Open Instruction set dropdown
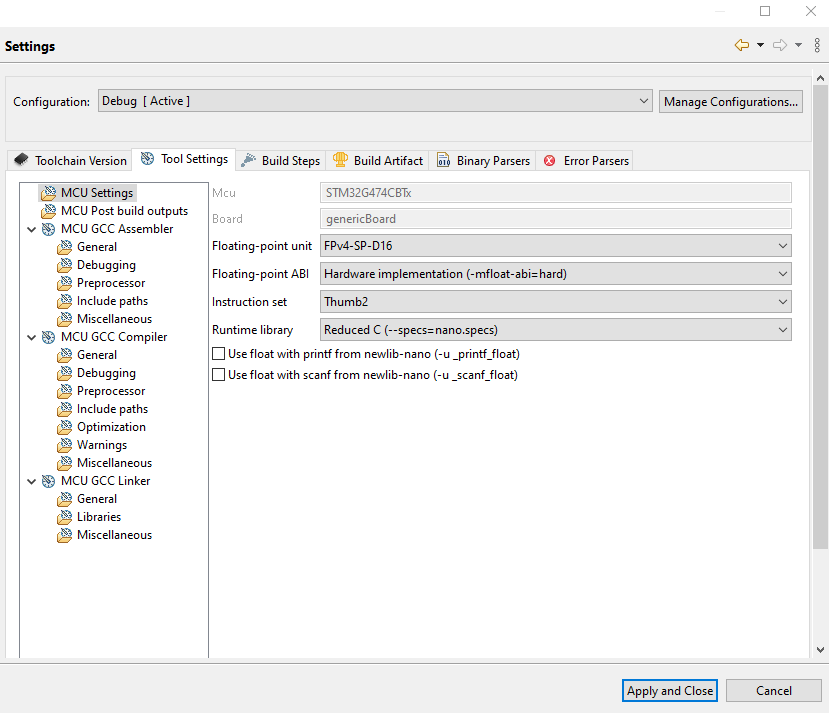Viewport: 829px width, 713px height. (x=556, y=302)
